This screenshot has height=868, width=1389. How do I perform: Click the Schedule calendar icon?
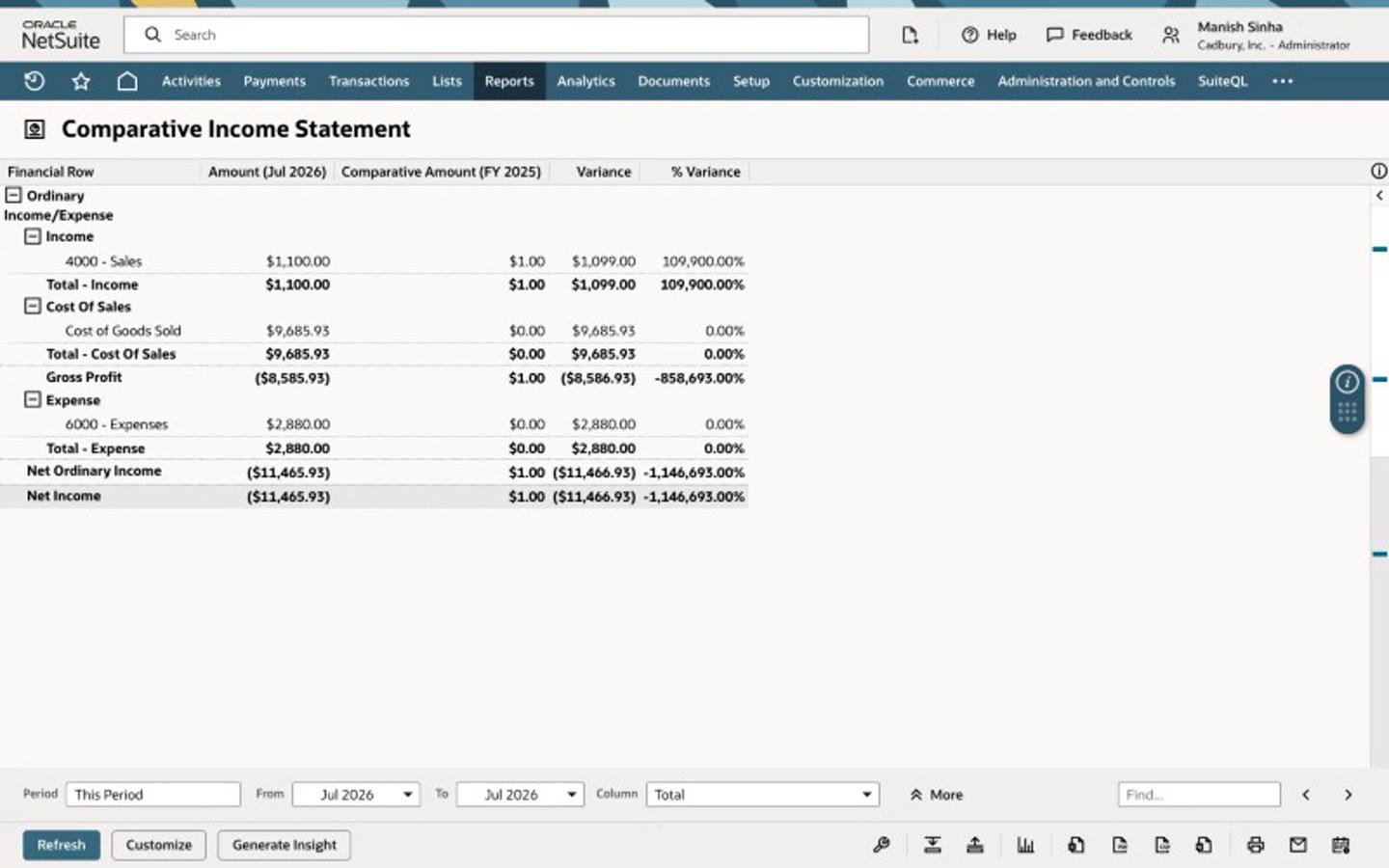[1341, 845]
